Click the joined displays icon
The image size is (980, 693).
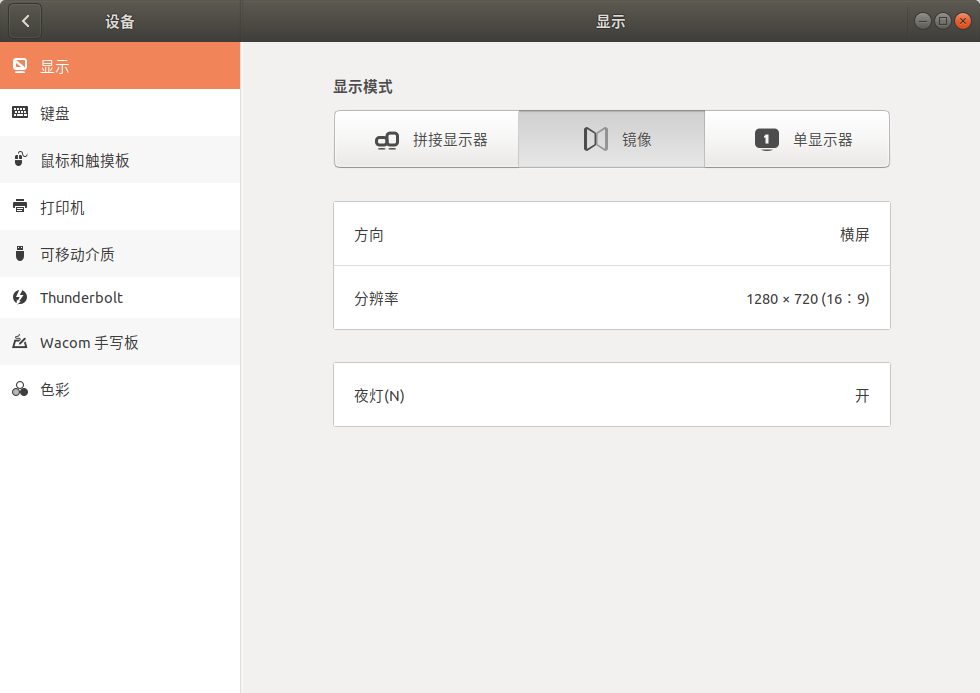(x=387, y=140)
